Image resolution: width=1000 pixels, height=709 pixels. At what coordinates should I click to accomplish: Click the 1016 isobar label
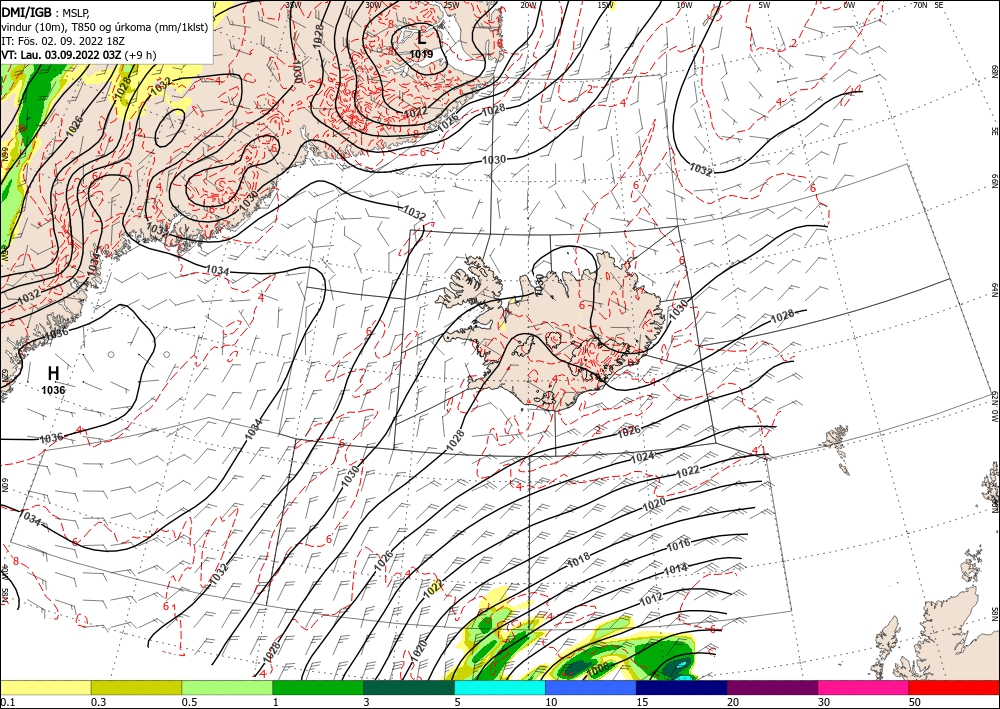pyautogui.click(x=678, y=545)
